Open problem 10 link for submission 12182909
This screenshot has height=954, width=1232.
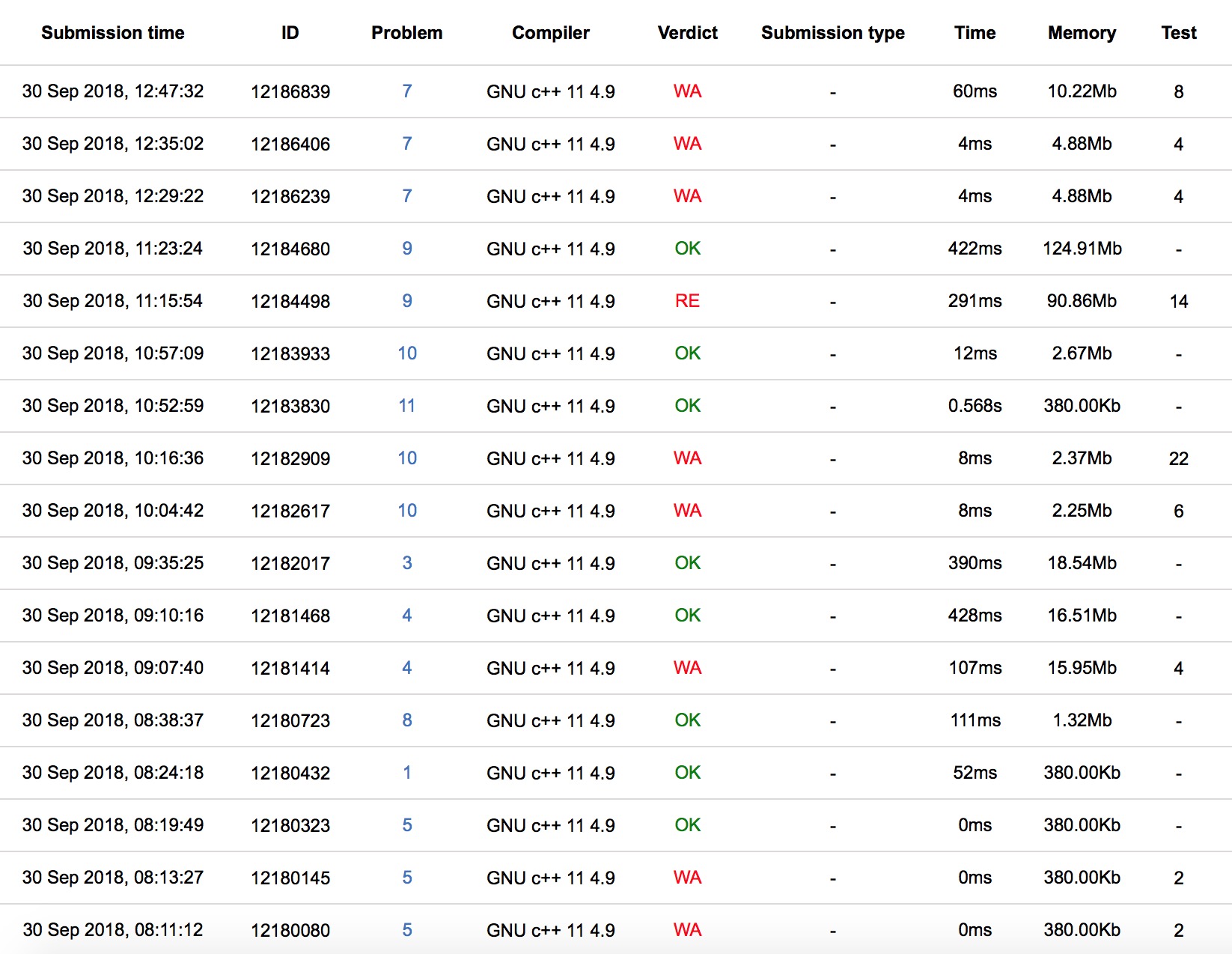pos(406,458)
